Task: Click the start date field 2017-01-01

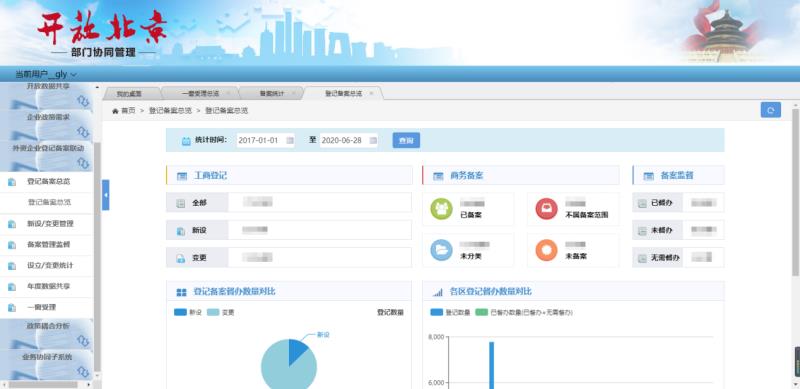Action: [x=265, y=140]
